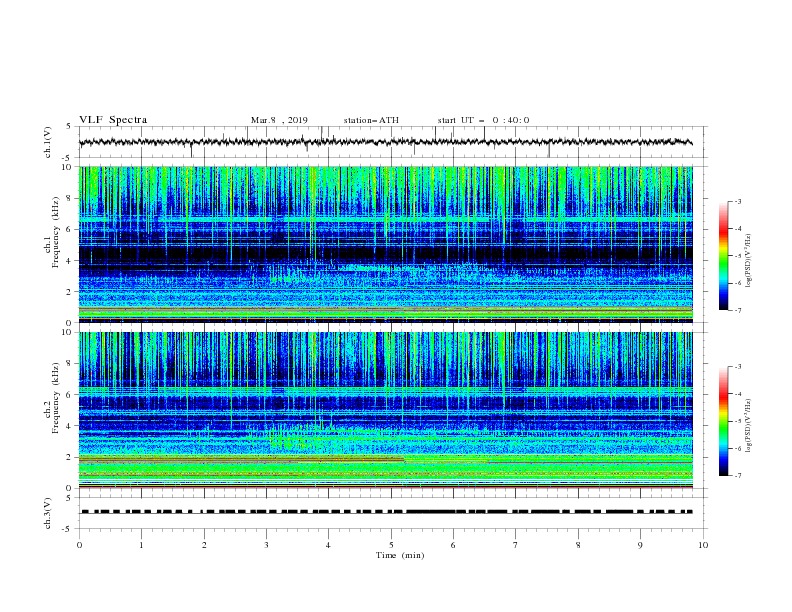
Task: Click the "-7" label on ch.1 color scale
Action: pos(738,310)
